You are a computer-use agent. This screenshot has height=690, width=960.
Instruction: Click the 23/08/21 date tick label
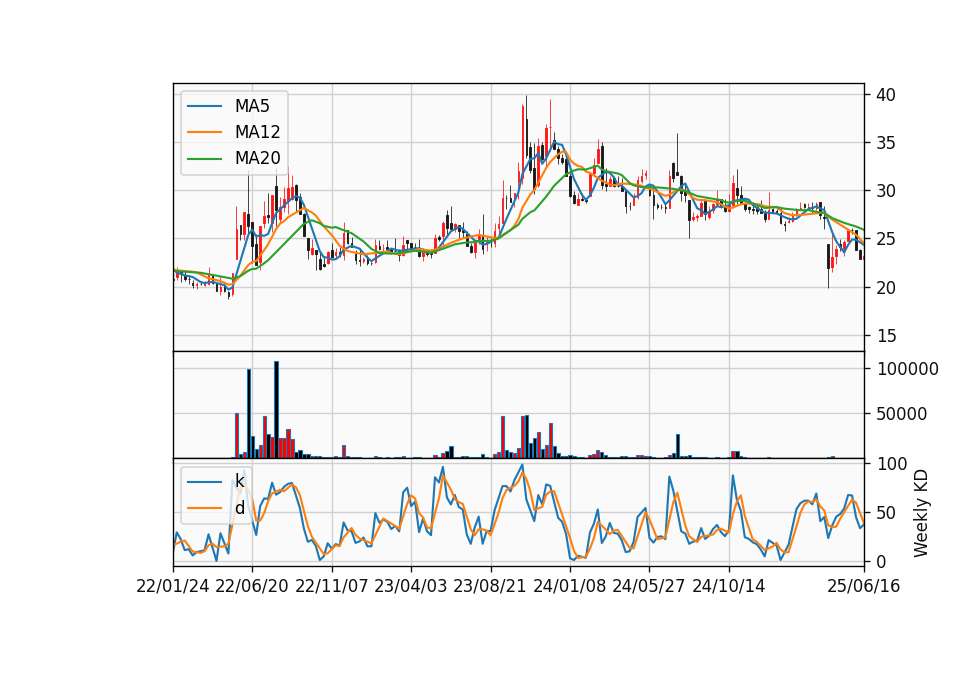(490, 586)
